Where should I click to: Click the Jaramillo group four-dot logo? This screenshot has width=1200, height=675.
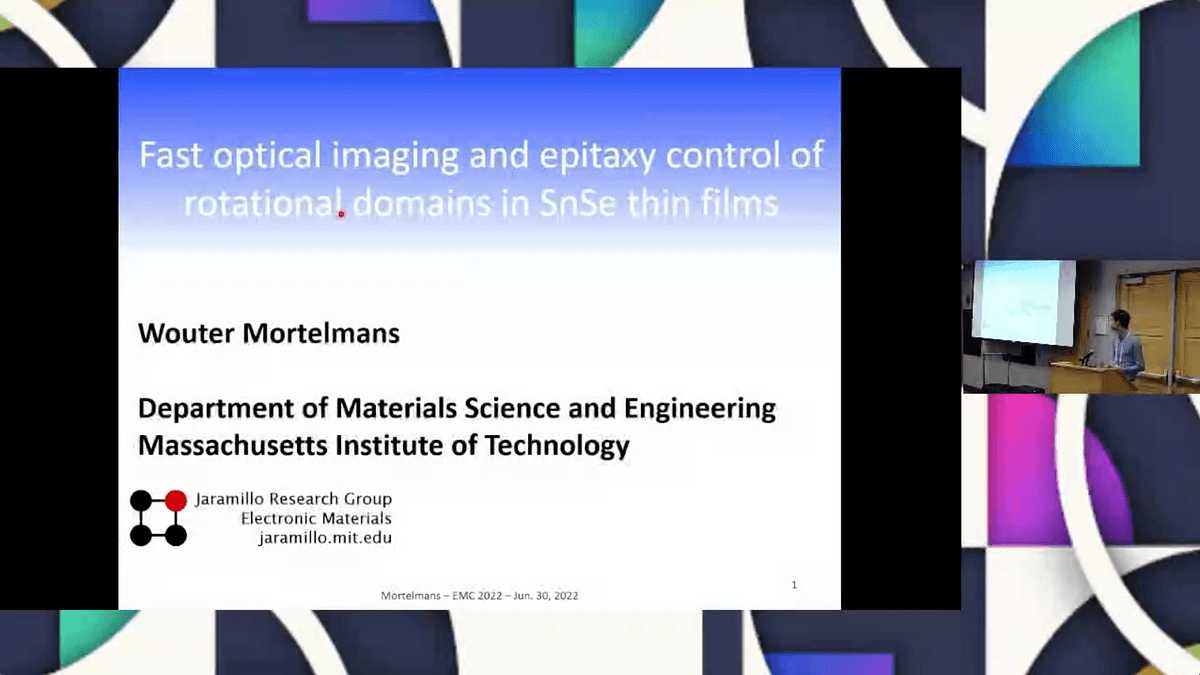(x=158, y=518)
